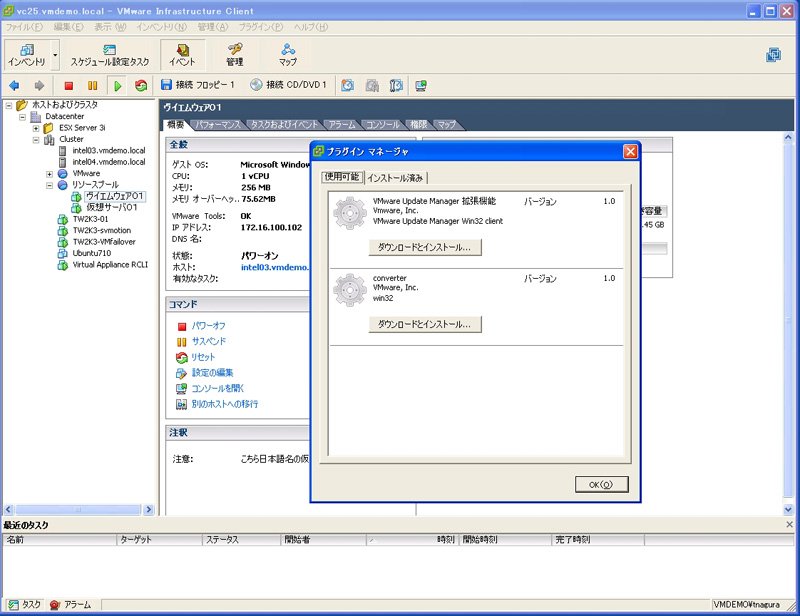Image resolution: width=800 pixels, height=616 pixels.
Task: Click the yellow Suspend toolbar icon
Action: pos(92,86)
